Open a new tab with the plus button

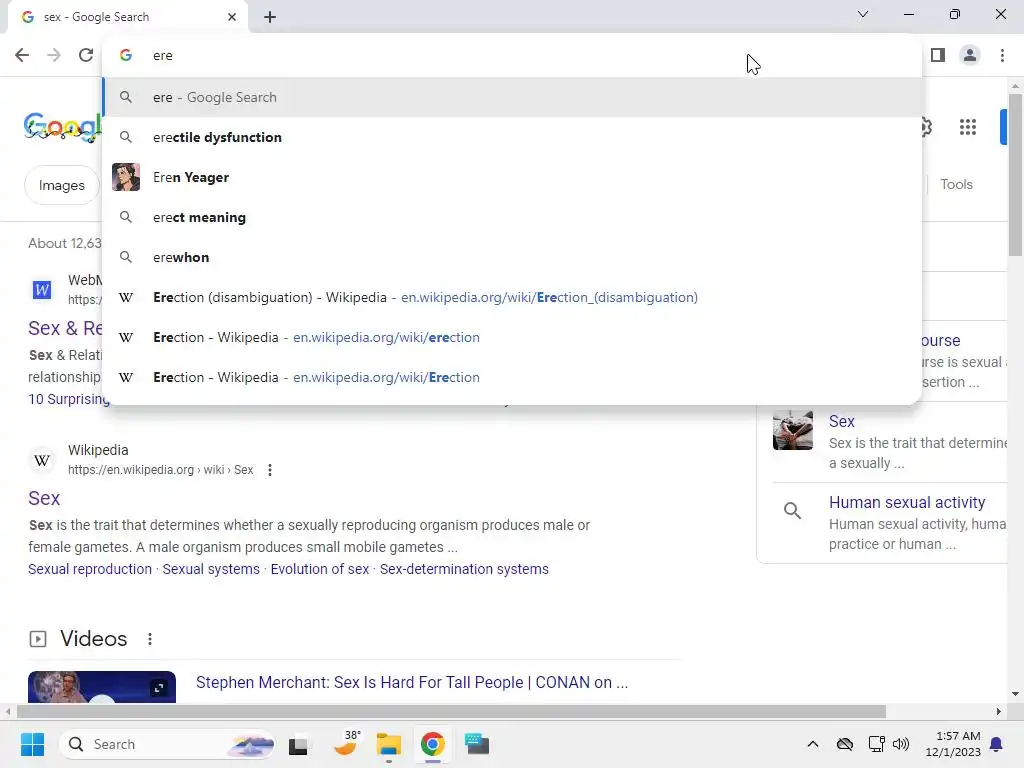point(270,17)
